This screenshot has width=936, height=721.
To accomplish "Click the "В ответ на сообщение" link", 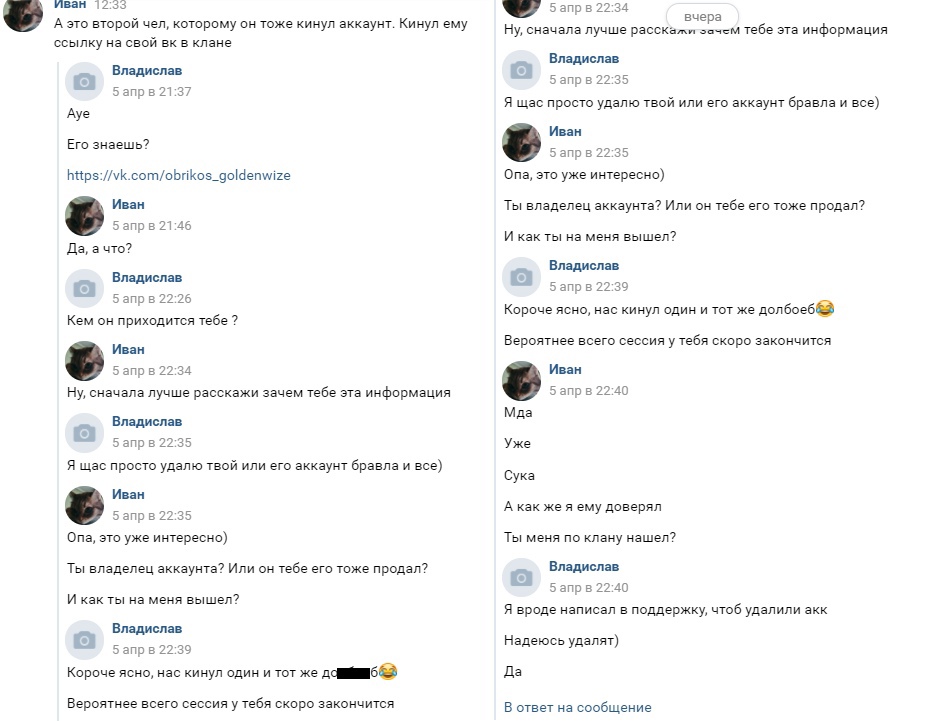I will (x=577, y=707).
